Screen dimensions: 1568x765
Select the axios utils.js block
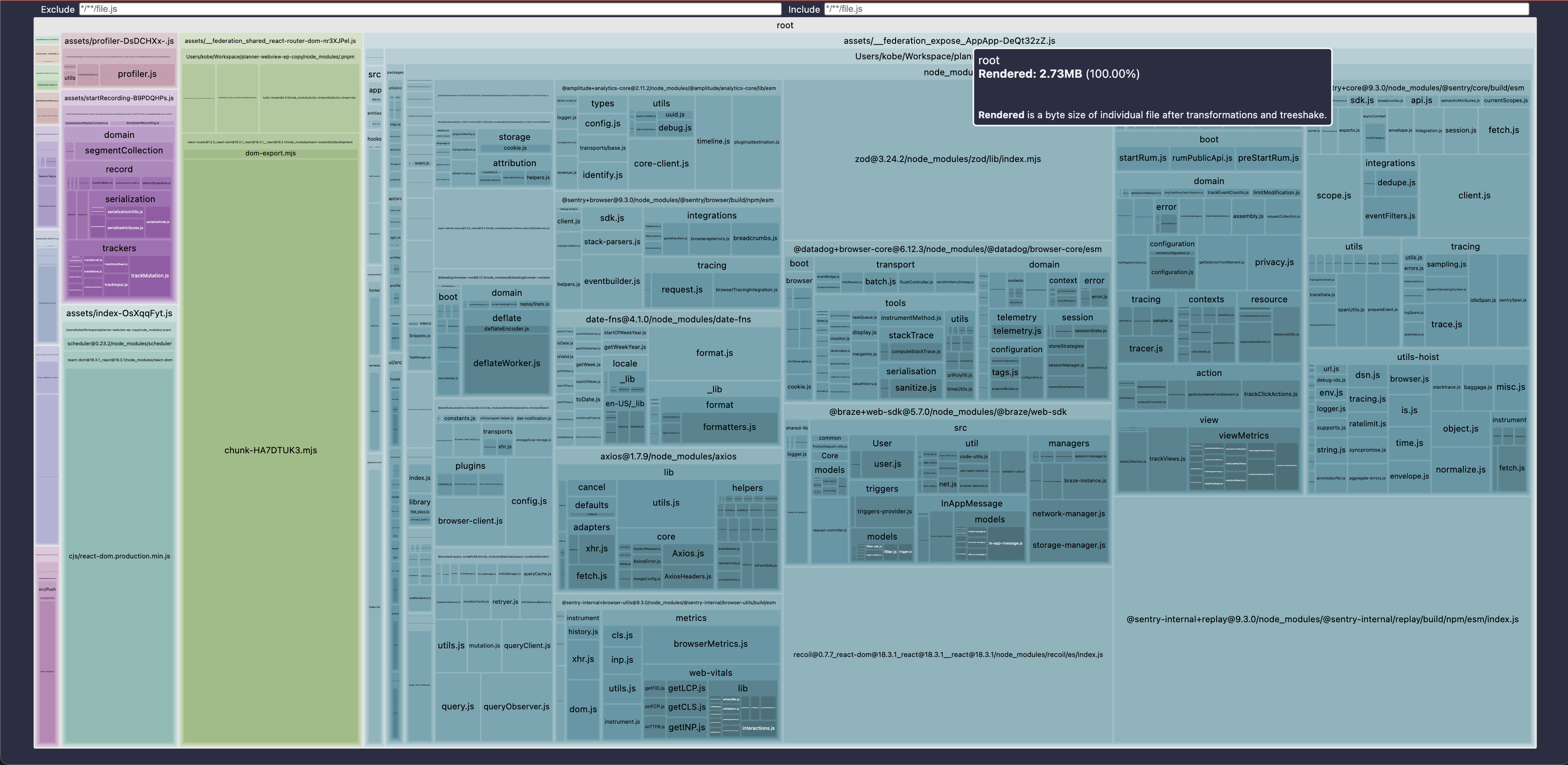[666, 503]
